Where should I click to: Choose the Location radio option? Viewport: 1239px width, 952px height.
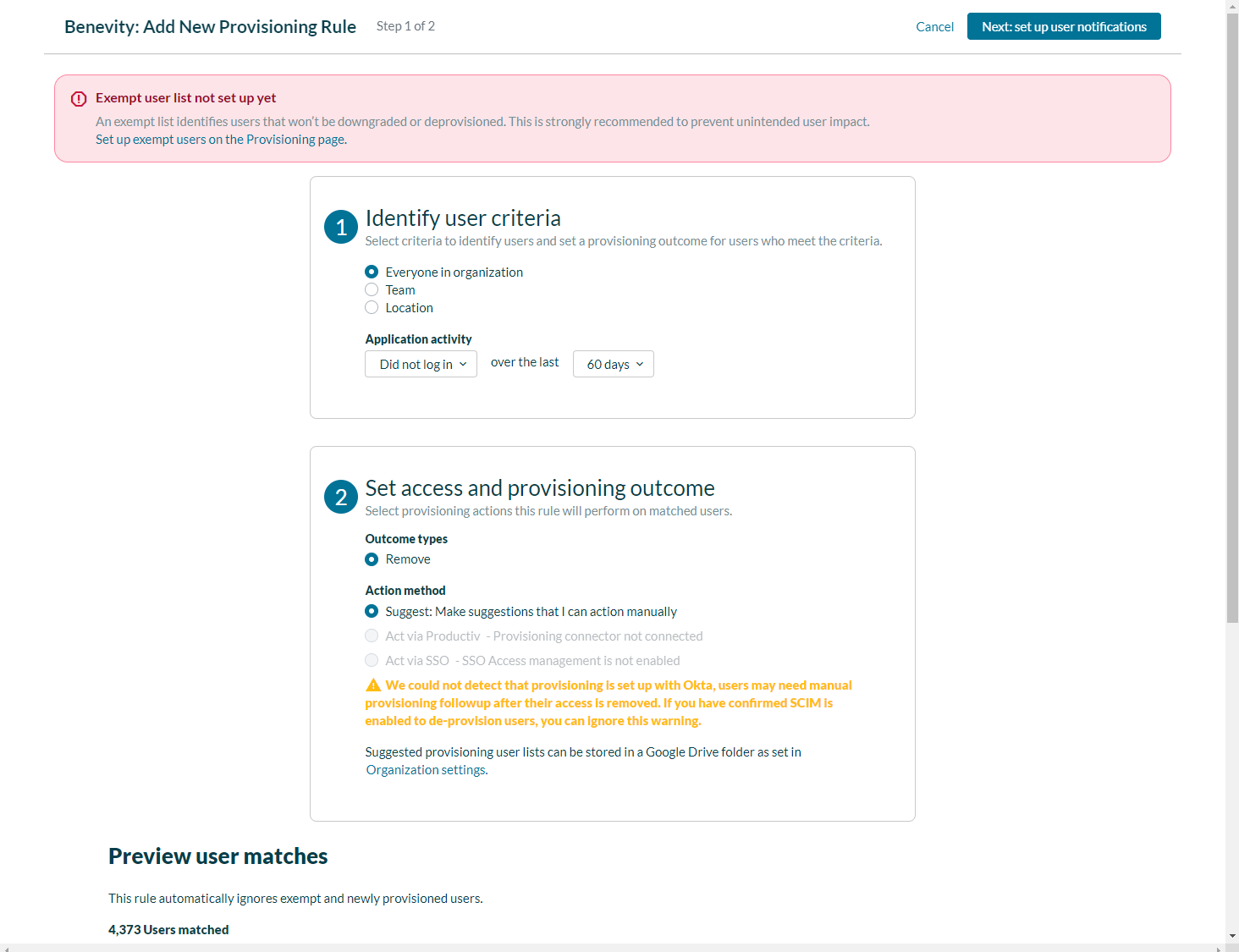coord(372,307)
